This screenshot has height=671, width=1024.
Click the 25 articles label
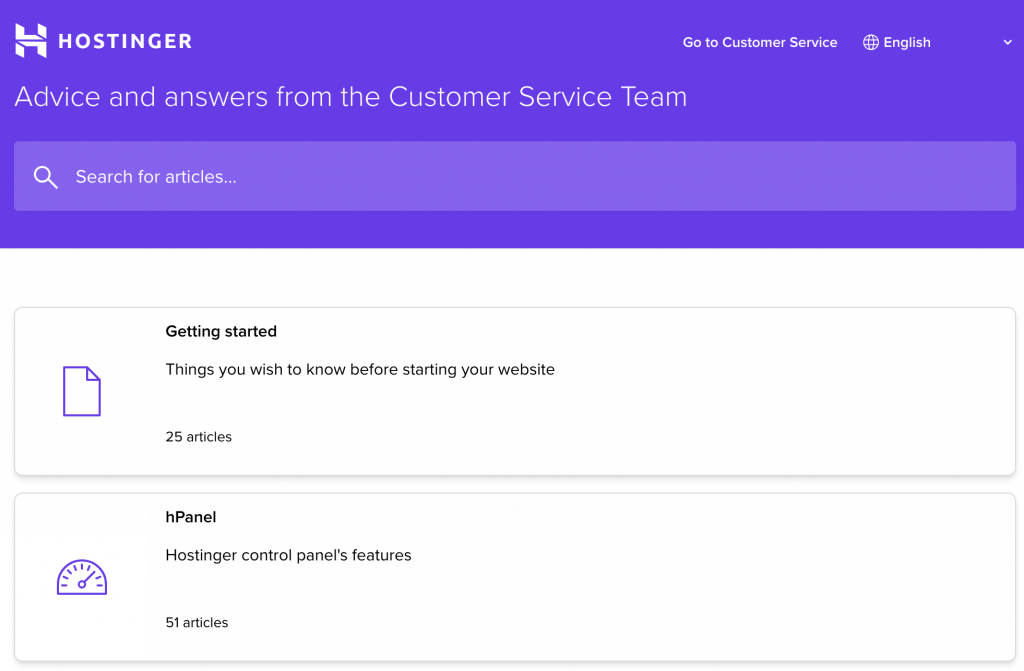pyautogui.click(x=198, y=437)
